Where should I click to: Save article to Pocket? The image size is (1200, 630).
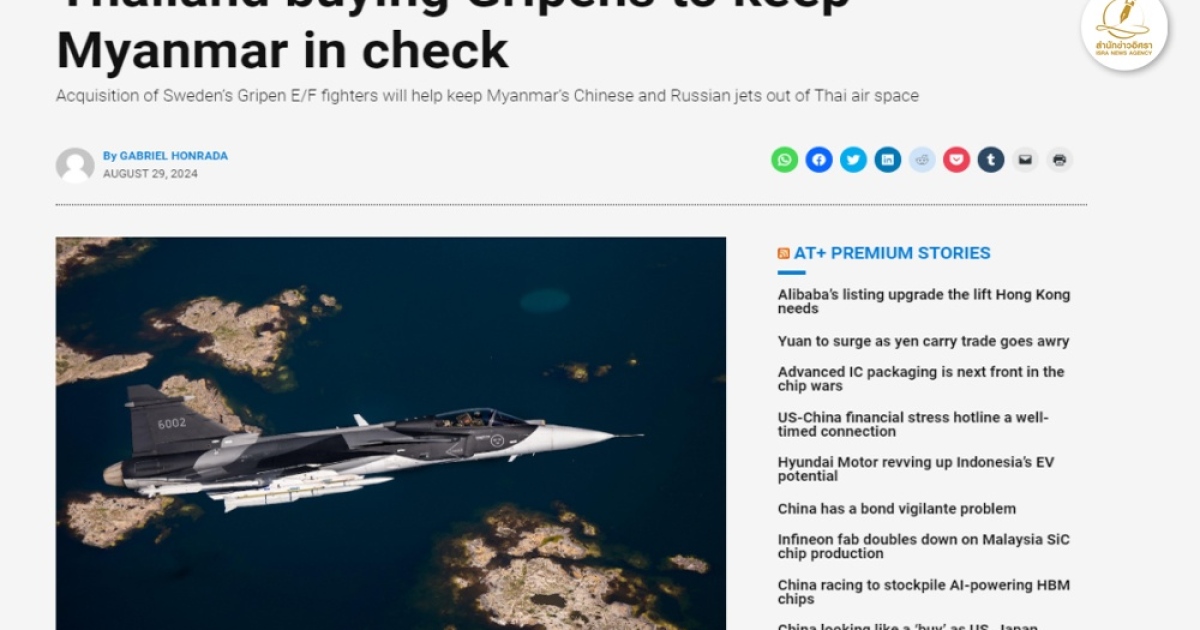[x=957, y=160]
